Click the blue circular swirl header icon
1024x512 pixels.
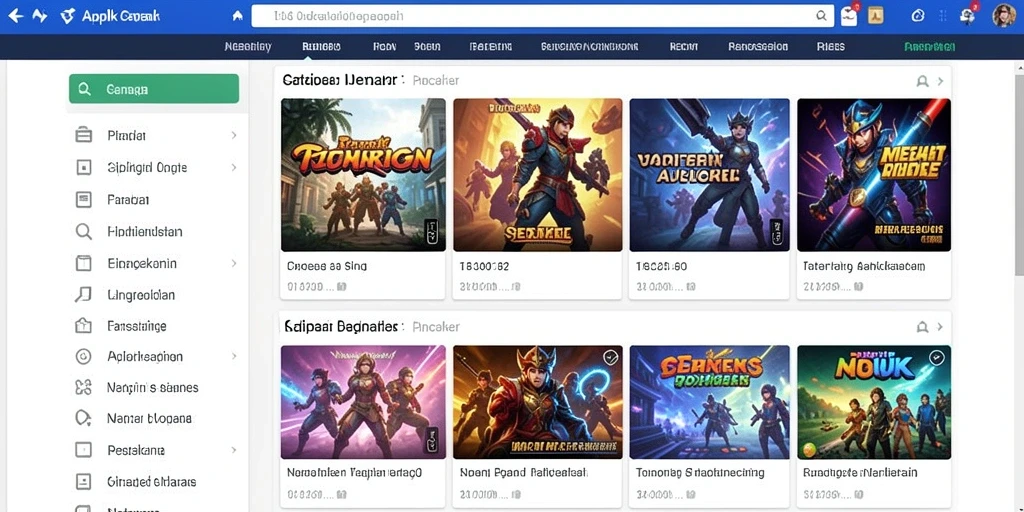pos(918,16)
